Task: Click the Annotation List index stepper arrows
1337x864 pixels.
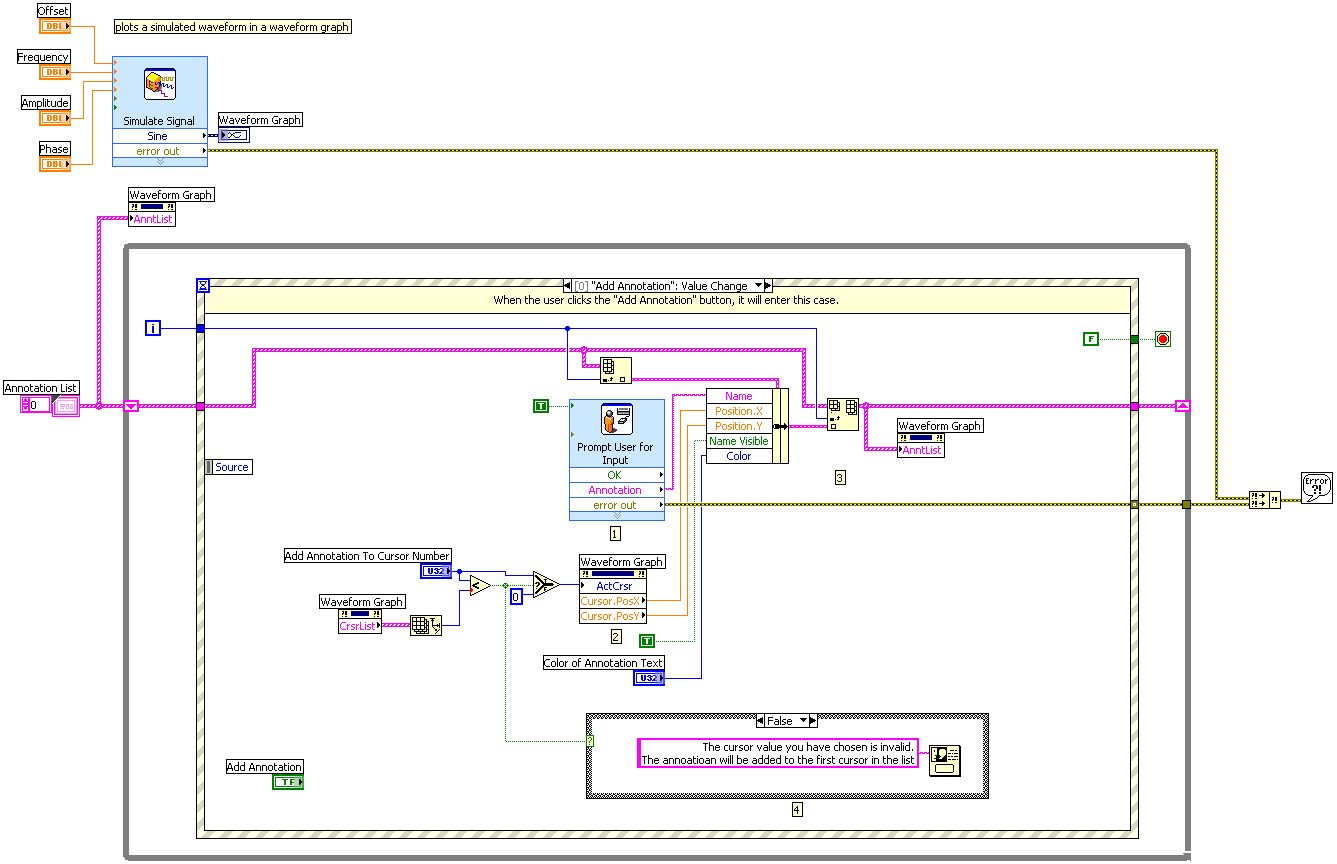Action: tap(27, 405)
